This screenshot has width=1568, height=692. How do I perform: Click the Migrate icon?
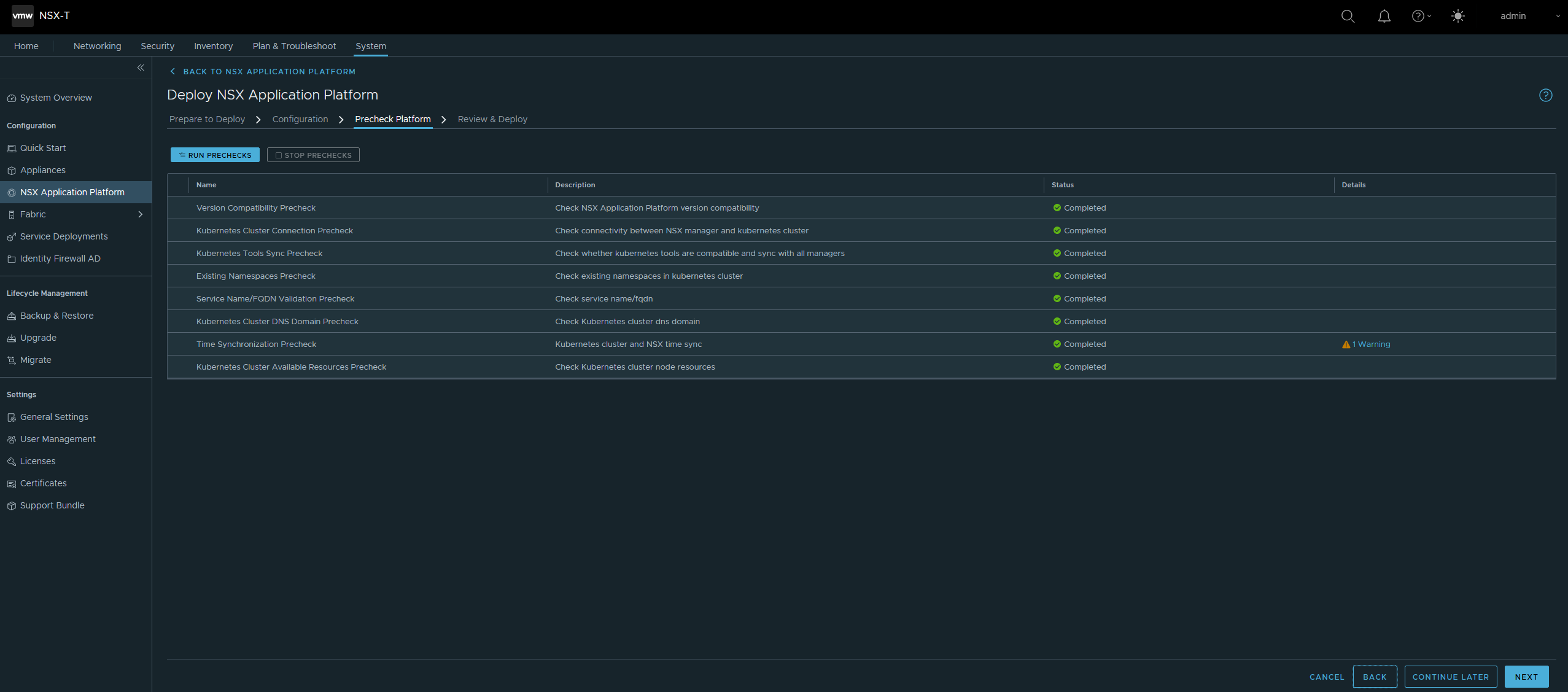coord(11,360)
